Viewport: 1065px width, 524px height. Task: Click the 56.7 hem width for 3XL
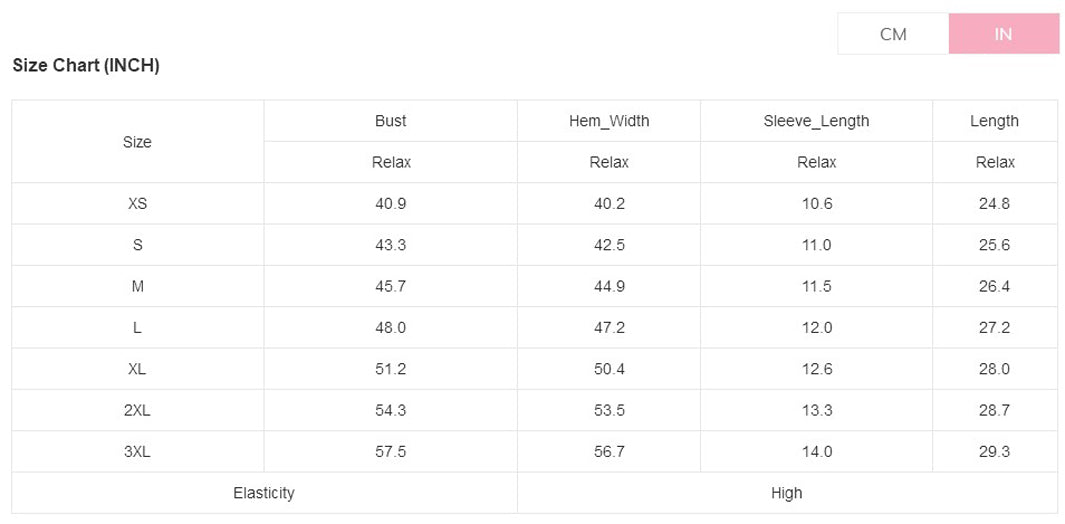point(609,452)
